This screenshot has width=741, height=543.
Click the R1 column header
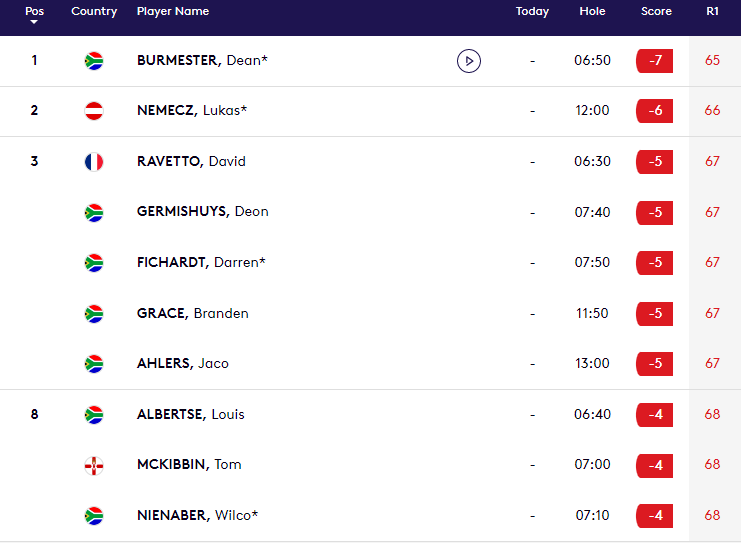(x=712, y=12)
